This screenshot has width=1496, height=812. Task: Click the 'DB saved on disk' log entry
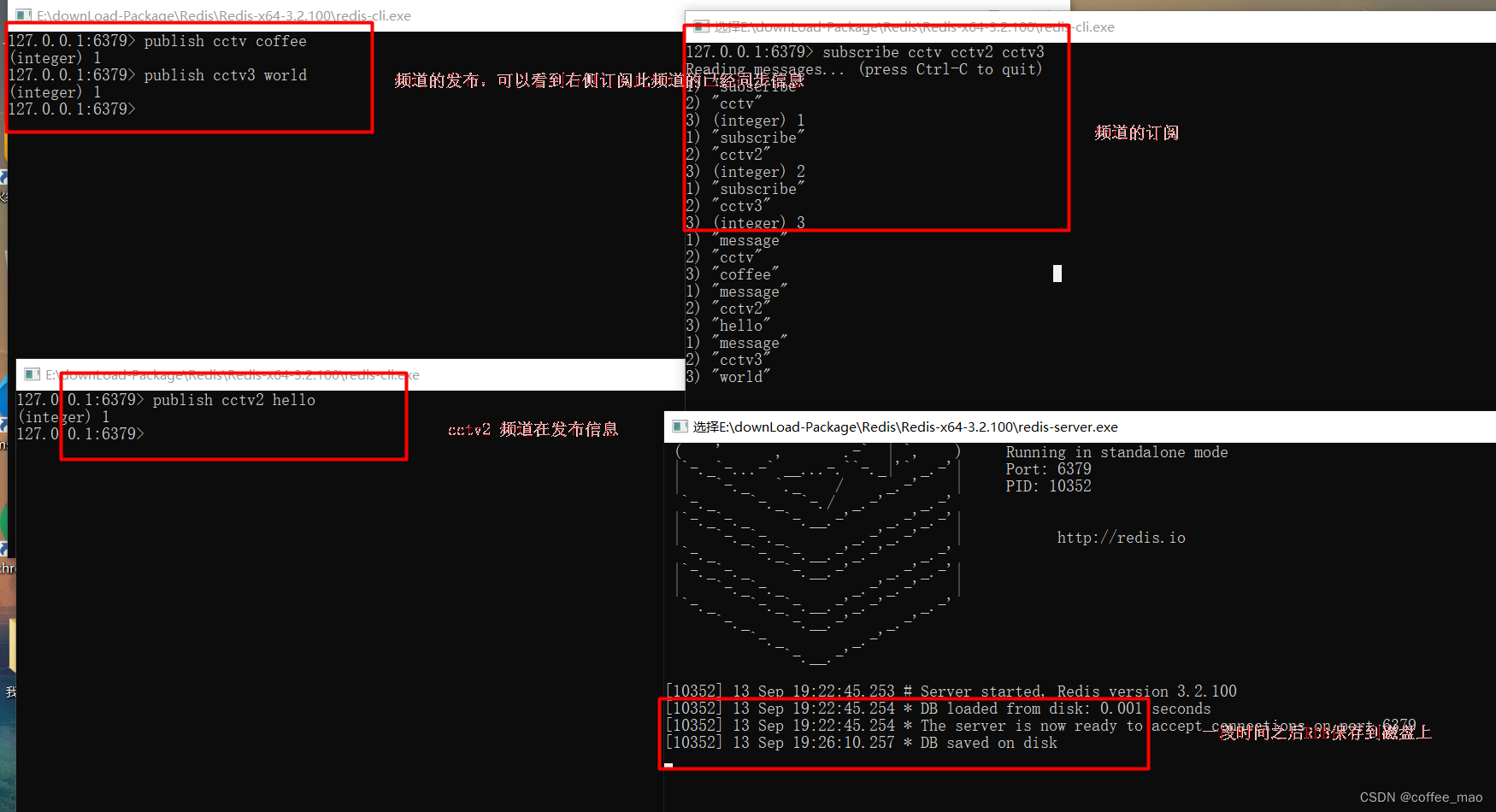coord(862,743)
